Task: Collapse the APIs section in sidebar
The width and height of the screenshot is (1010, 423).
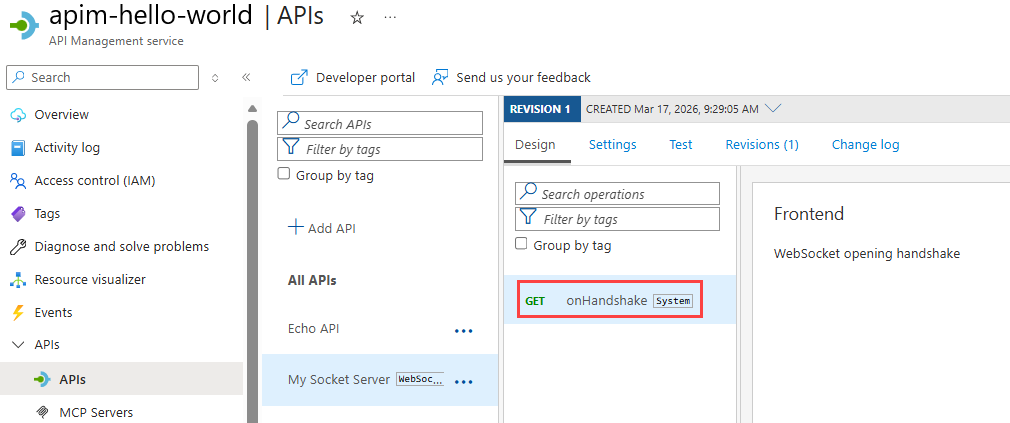Action: pos(17,345)
